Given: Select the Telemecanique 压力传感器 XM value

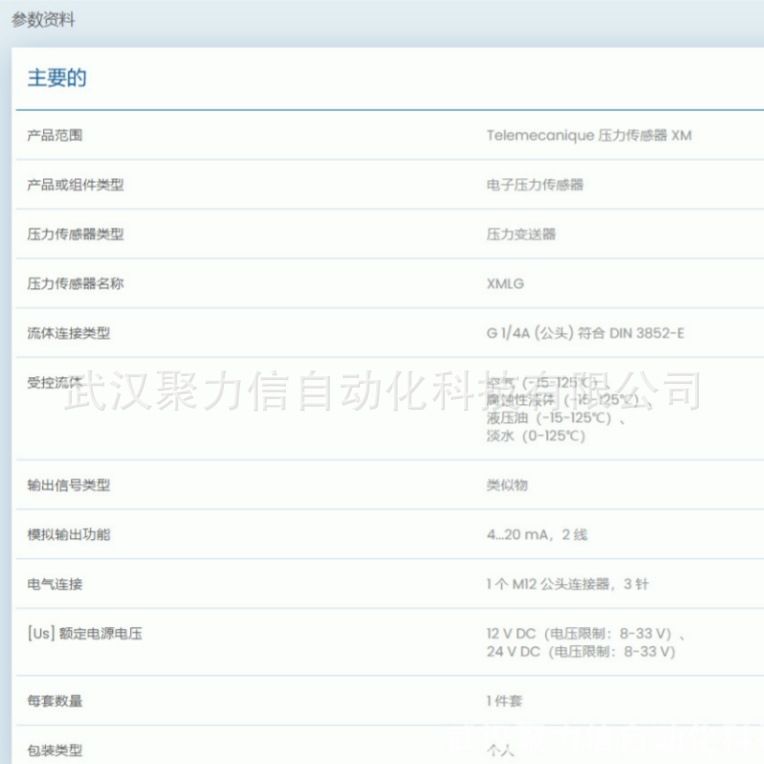Looking at the screenshot, I should (588, 135).
